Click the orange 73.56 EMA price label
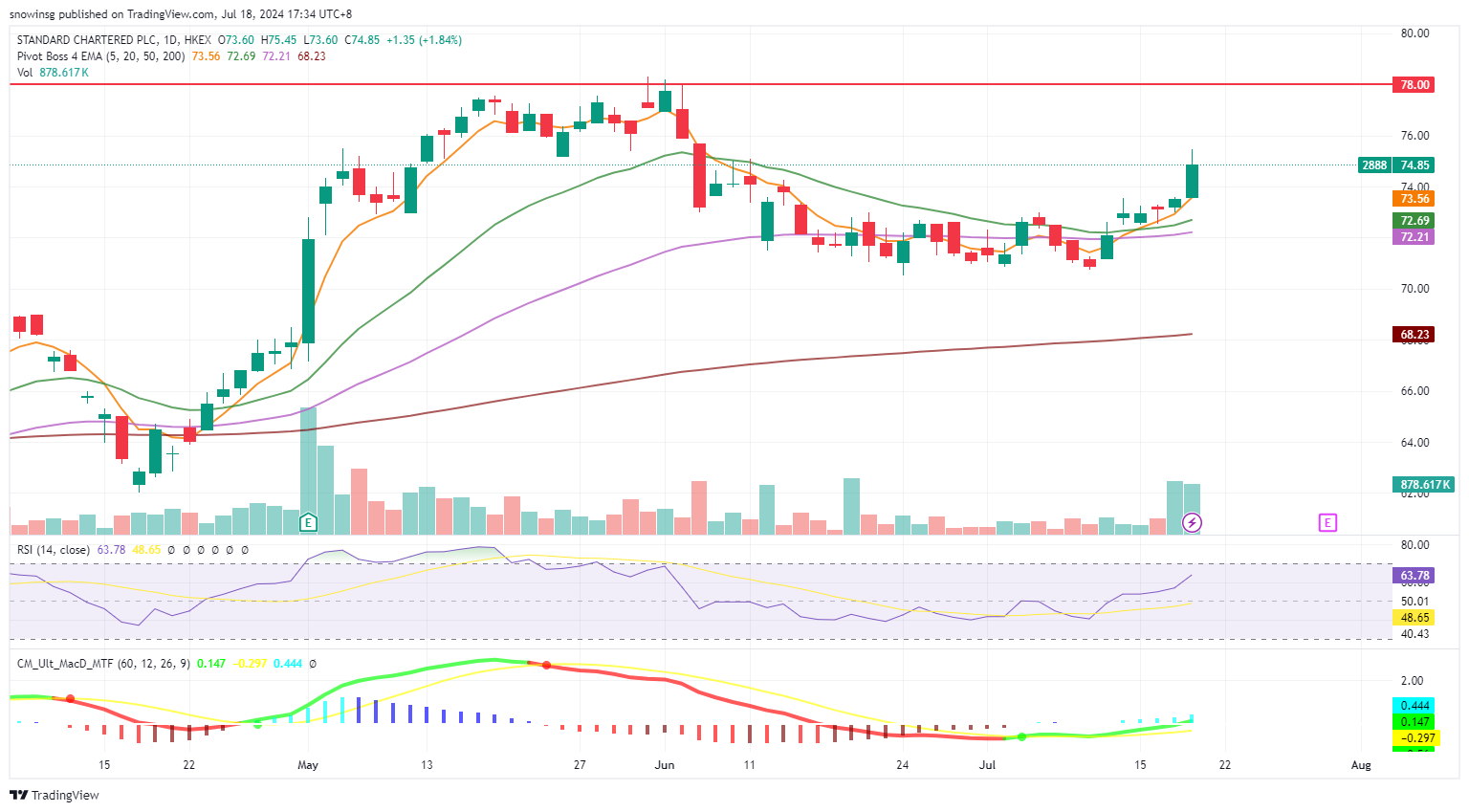 point(1415,199)
